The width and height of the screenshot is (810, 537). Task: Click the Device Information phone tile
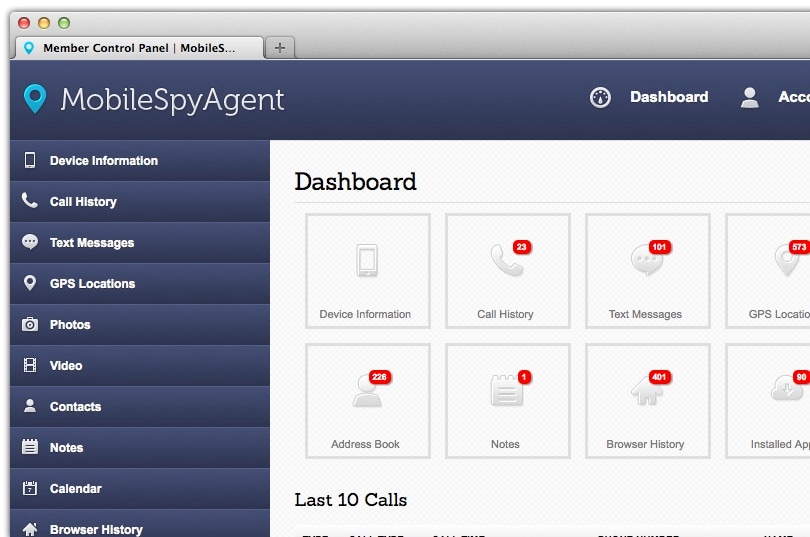(368, 271)
